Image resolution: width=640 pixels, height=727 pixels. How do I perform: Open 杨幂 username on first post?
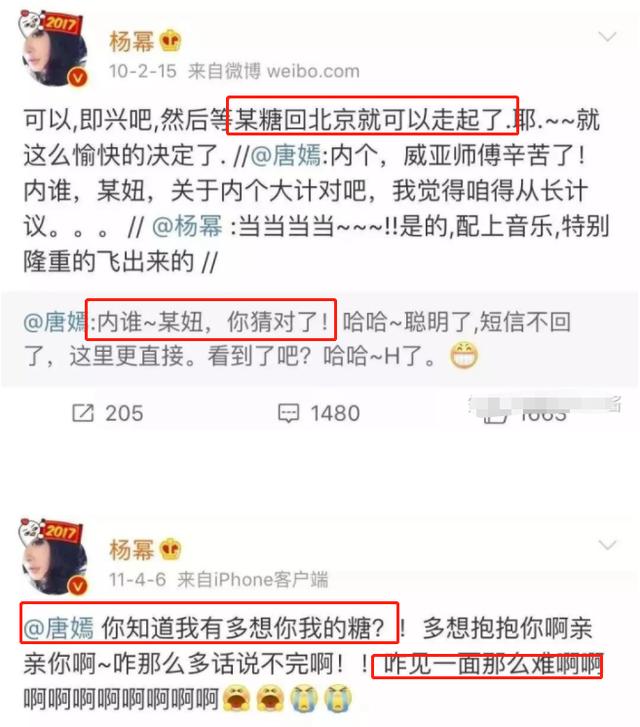(x=131, y=41)
